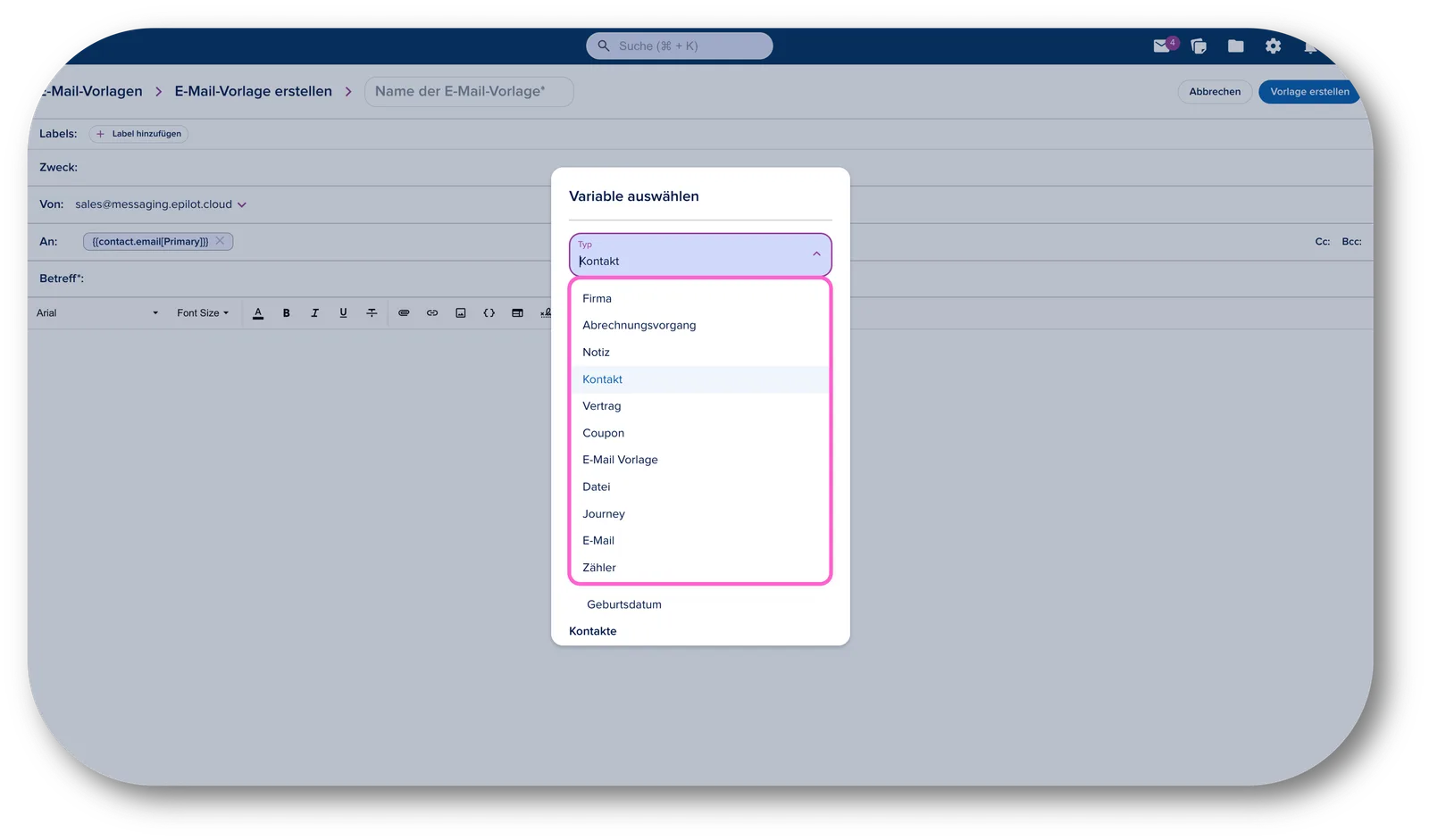Open settings gear in top bar
The image size is (1429, 840).
(x=1273, y=46)
